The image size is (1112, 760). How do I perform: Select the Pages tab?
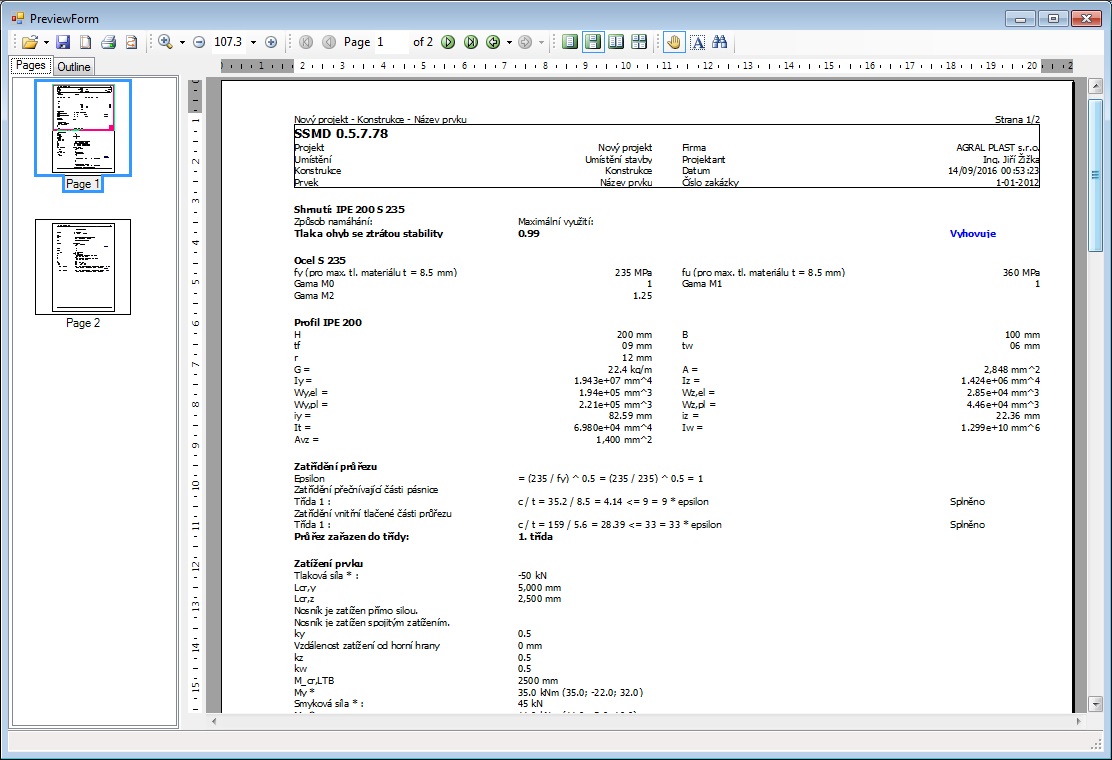point(31,66)
